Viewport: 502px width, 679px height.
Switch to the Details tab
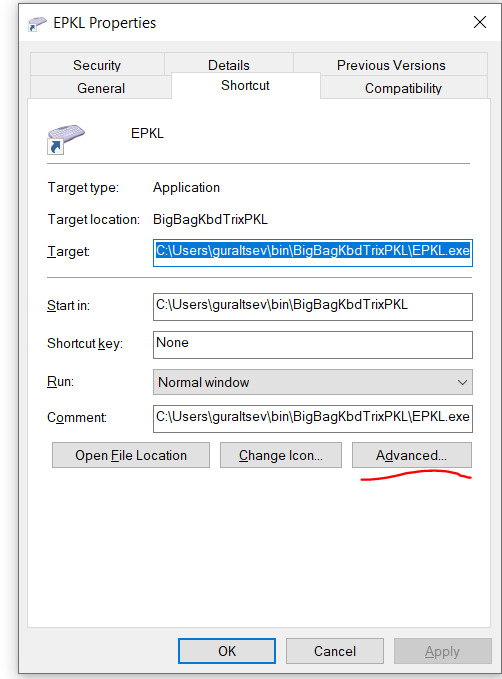(229, 65)
